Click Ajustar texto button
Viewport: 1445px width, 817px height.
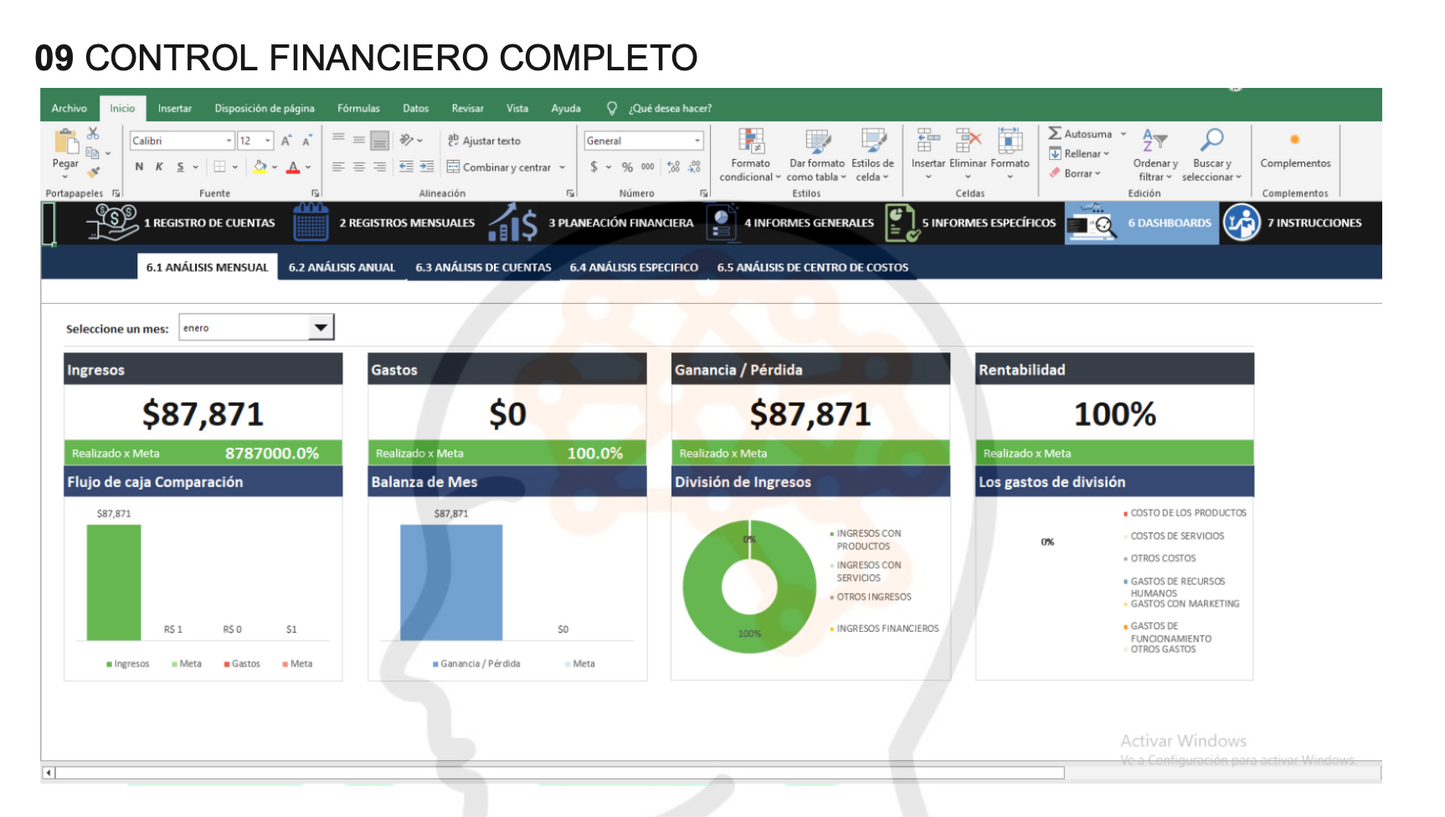pos(484,141)
